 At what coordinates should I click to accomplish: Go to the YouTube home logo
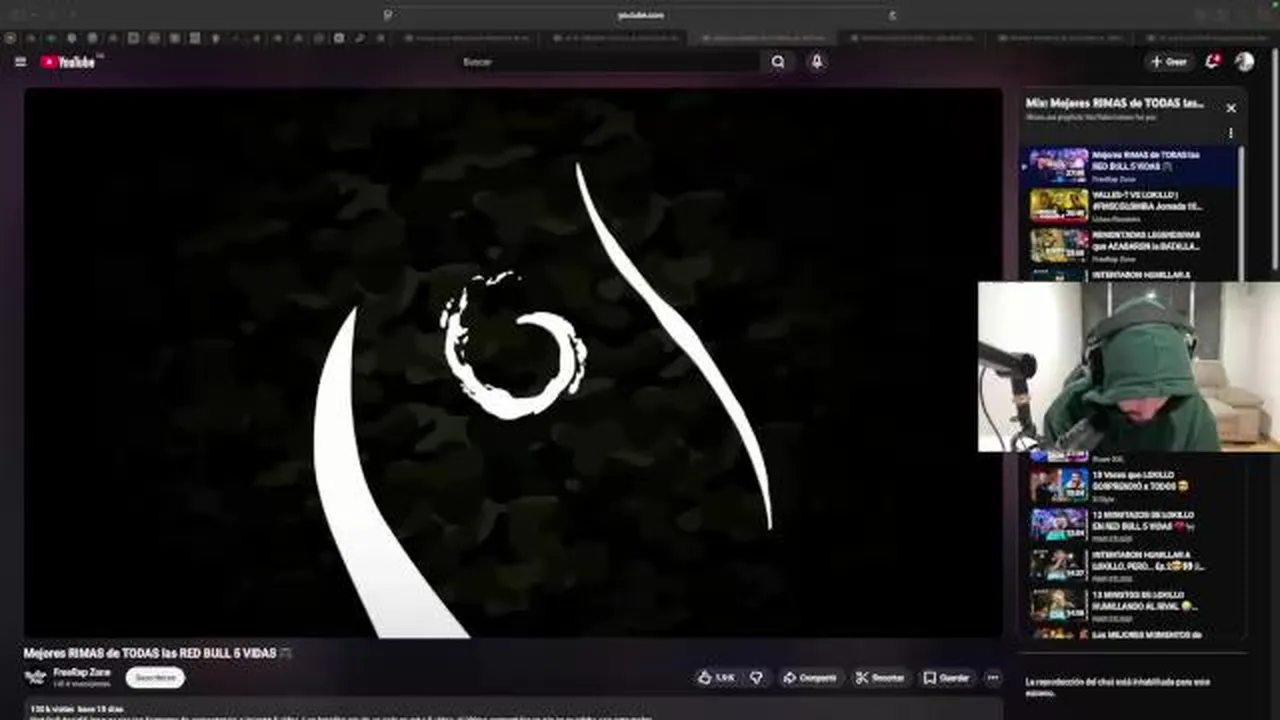click(68, 62)
